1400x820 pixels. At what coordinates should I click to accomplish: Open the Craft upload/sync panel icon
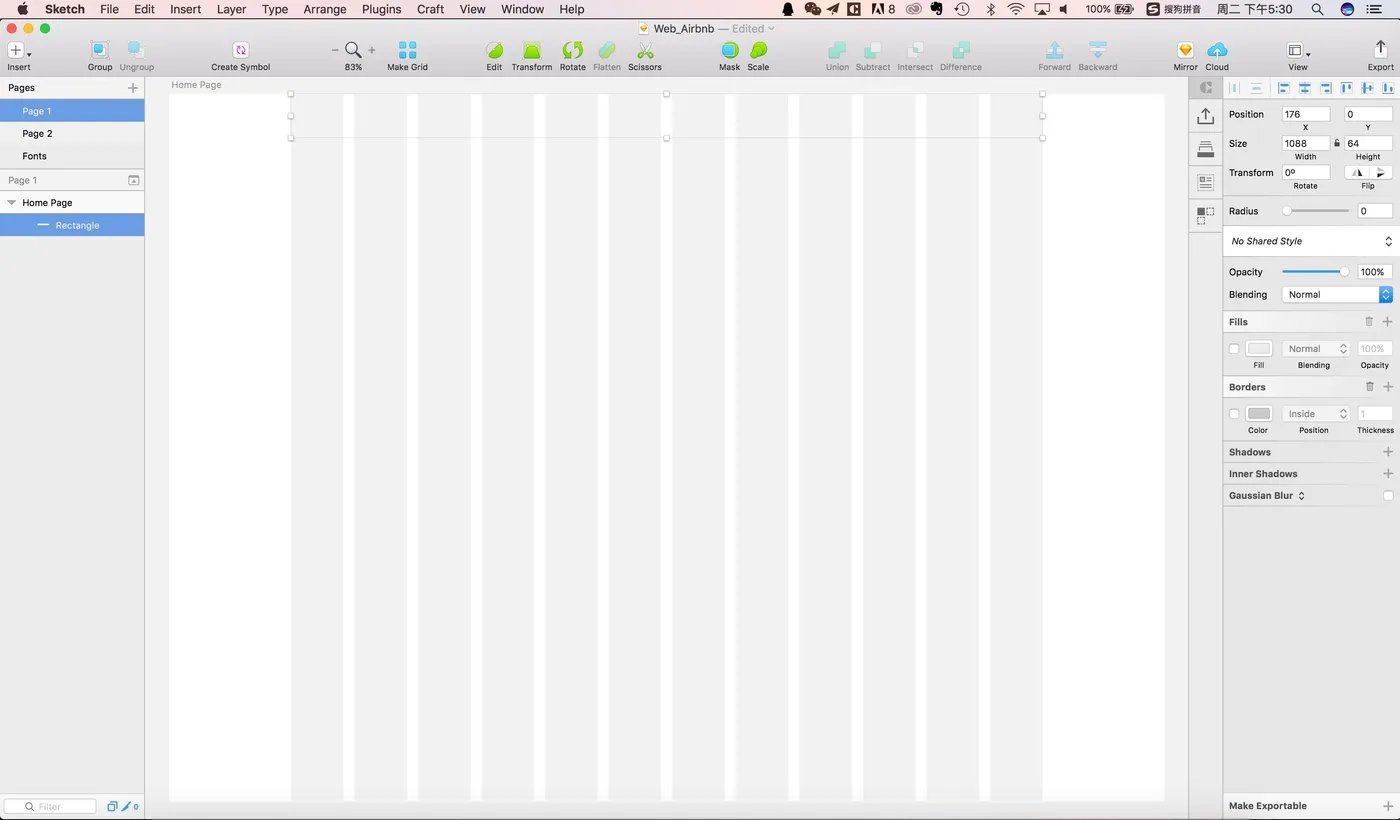[1206, 116]
